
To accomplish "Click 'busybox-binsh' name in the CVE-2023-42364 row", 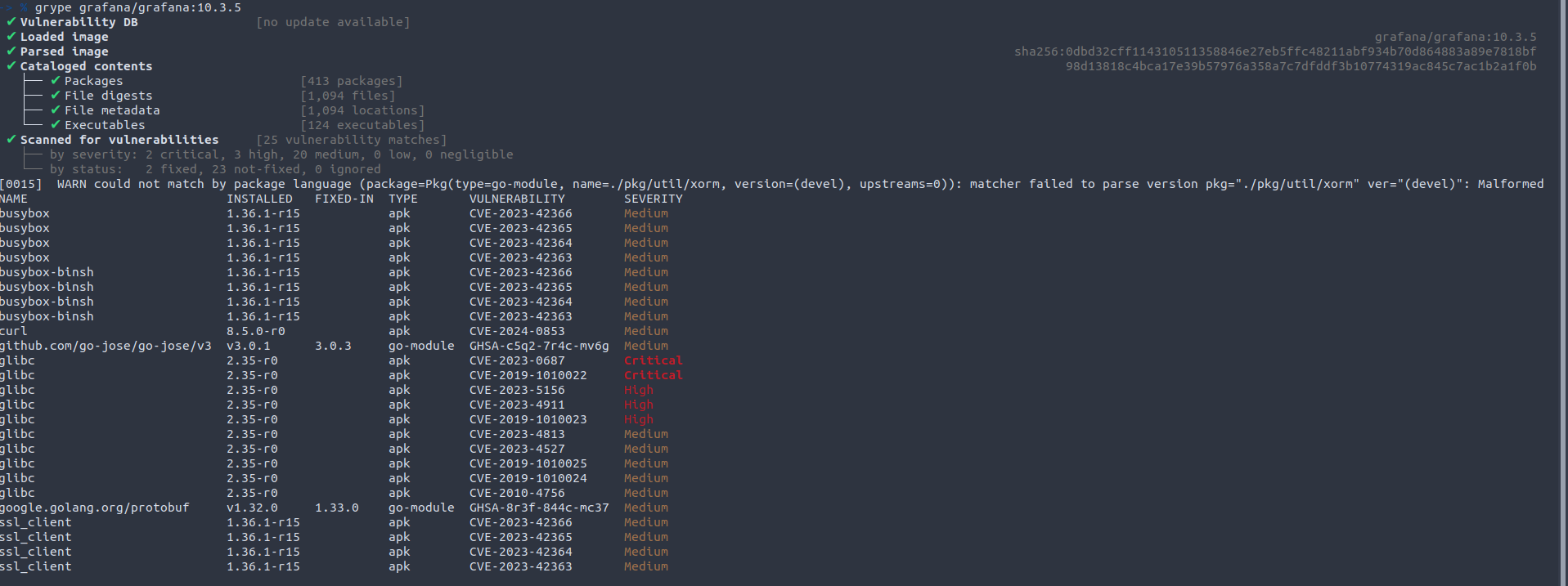I will (47, 302).
